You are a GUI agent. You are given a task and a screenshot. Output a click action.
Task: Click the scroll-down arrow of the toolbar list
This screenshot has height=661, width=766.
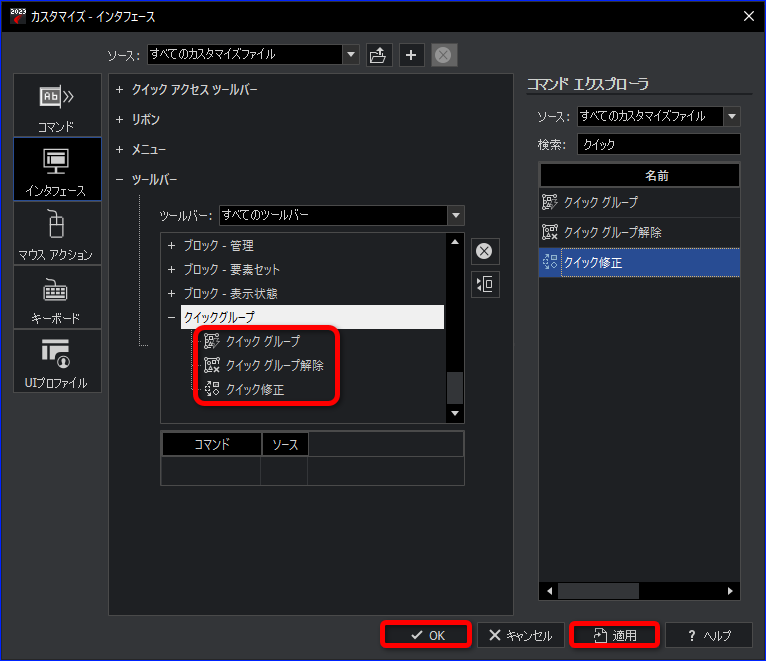click(455, 413)
